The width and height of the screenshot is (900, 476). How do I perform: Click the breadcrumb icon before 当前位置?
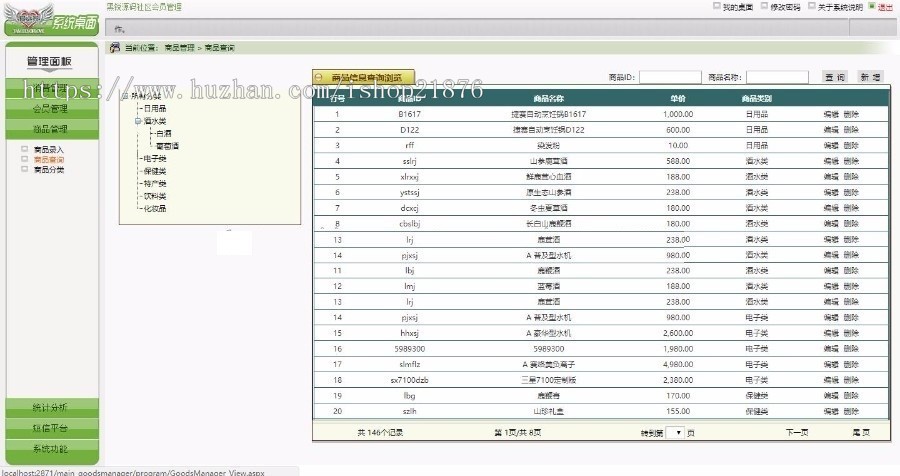point(115,47)
